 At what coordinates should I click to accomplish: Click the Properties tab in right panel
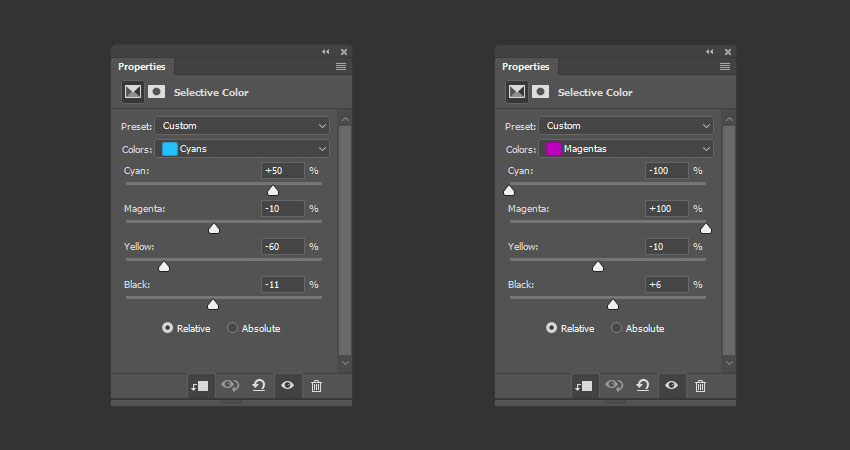coord(526,67)
